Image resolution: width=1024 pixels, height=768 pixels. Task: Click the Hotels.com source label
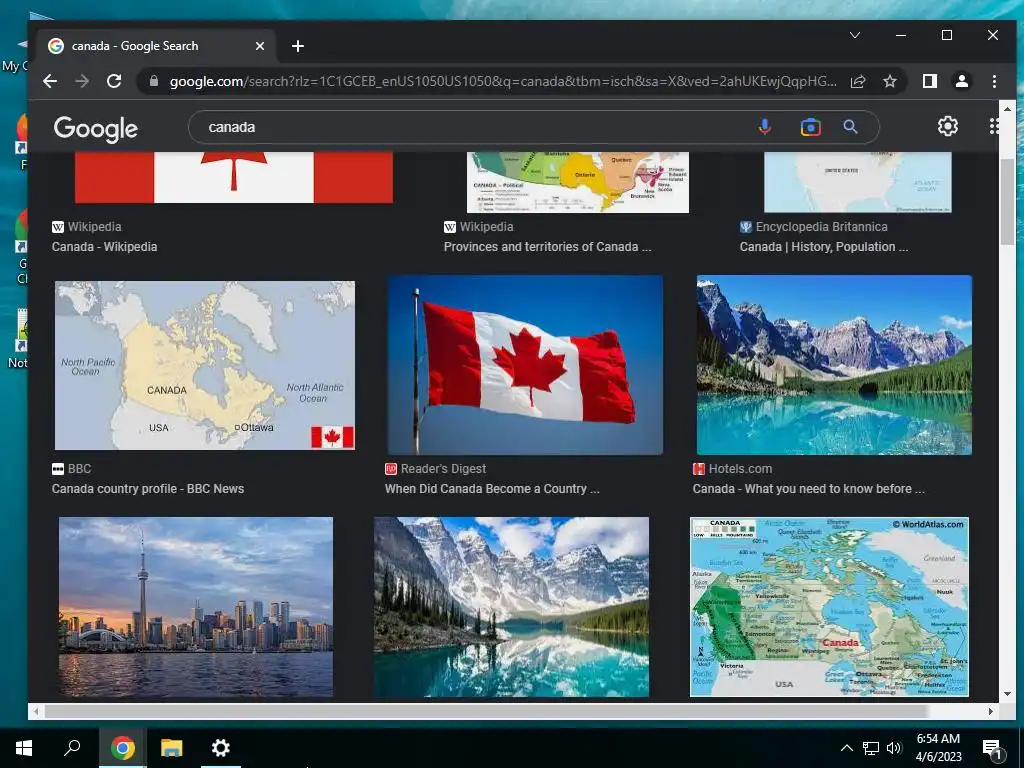tap(740, 468)
